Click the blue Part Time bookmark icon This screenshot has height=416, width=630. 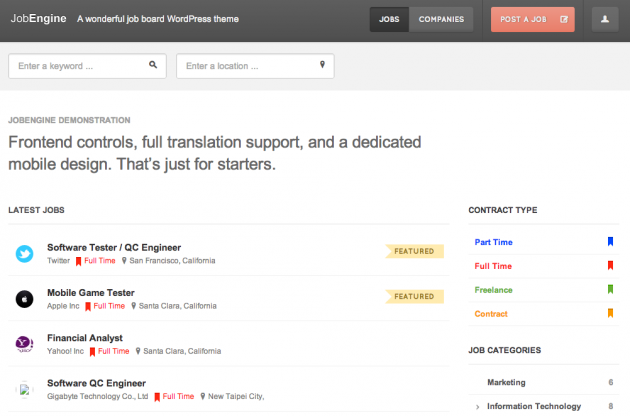point(610,241)
